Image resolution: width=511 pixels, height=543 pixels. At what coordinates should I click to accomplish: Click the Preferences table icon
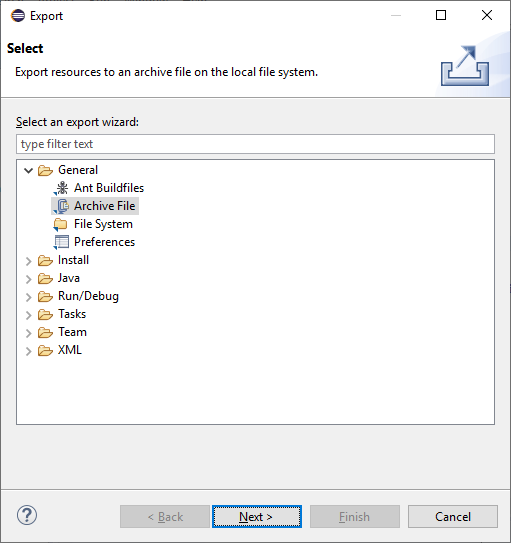(61, 242)
